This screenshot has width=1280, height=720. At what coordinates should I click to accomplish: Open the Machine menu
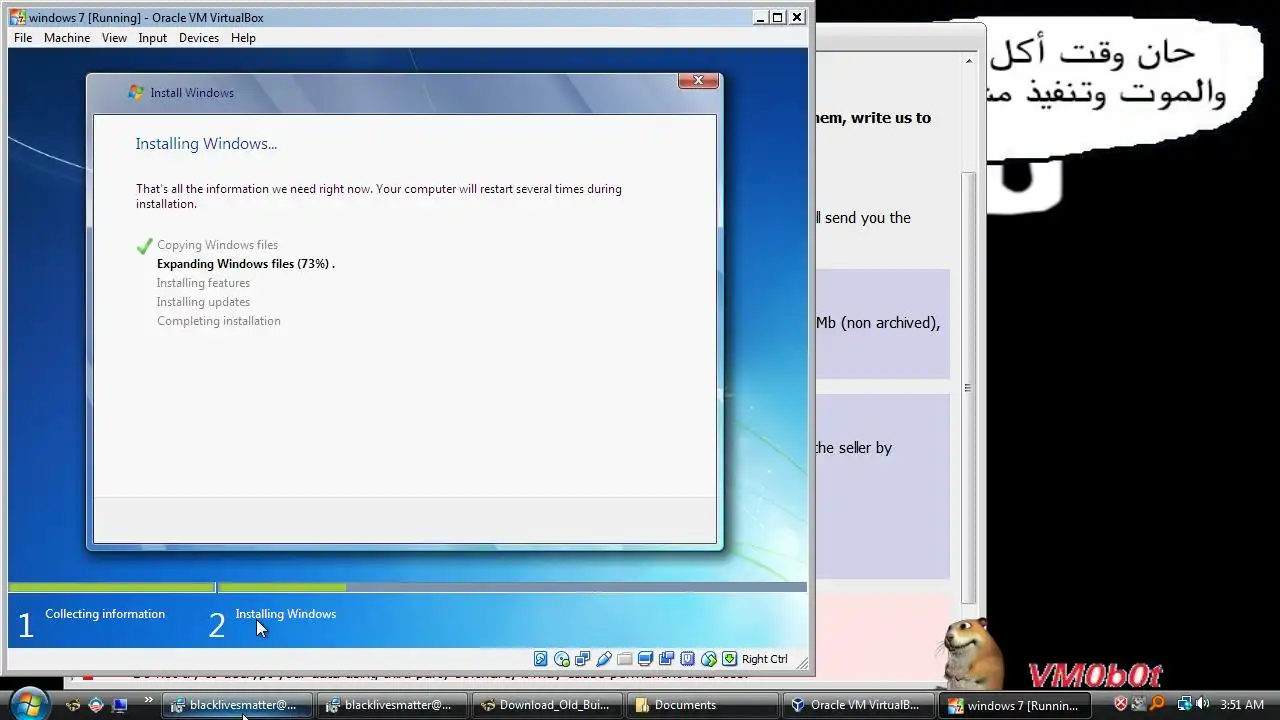(x=67, y=38)
